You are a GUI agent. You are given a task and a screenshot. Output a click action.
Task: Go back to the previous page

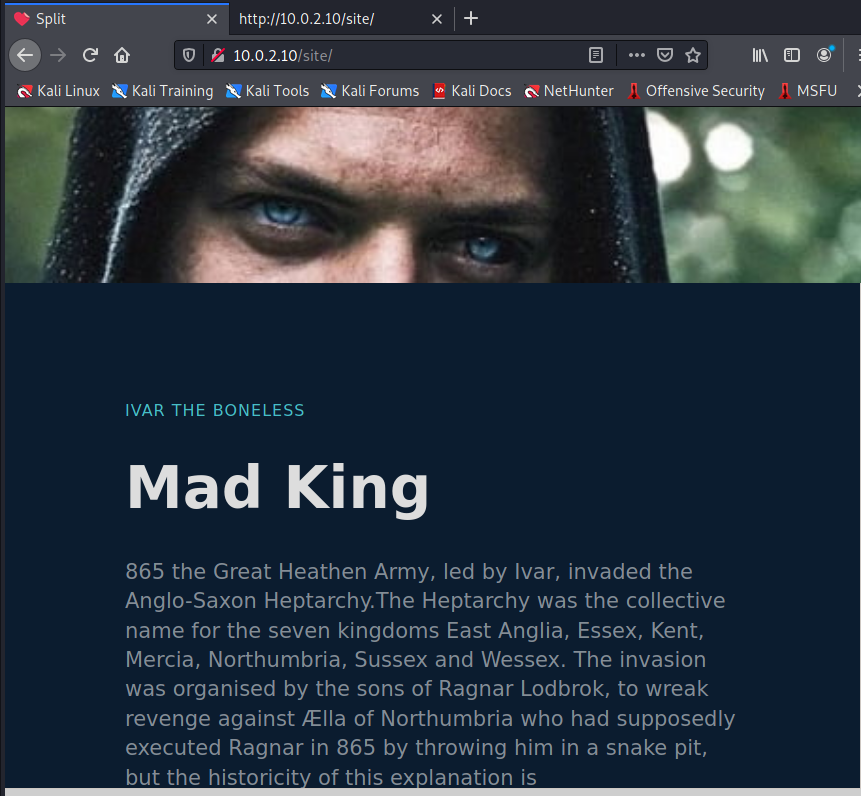pyautogui.click(x=25, y=55)
